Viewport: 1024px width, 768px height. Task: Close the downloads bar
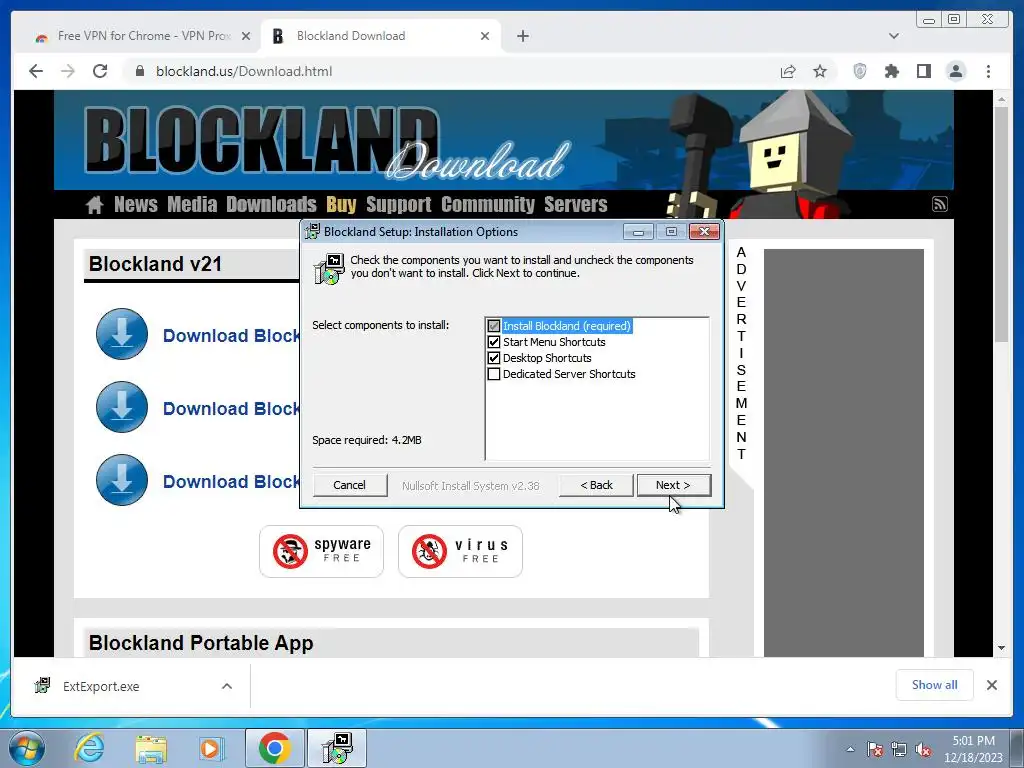tap(991, 685)
